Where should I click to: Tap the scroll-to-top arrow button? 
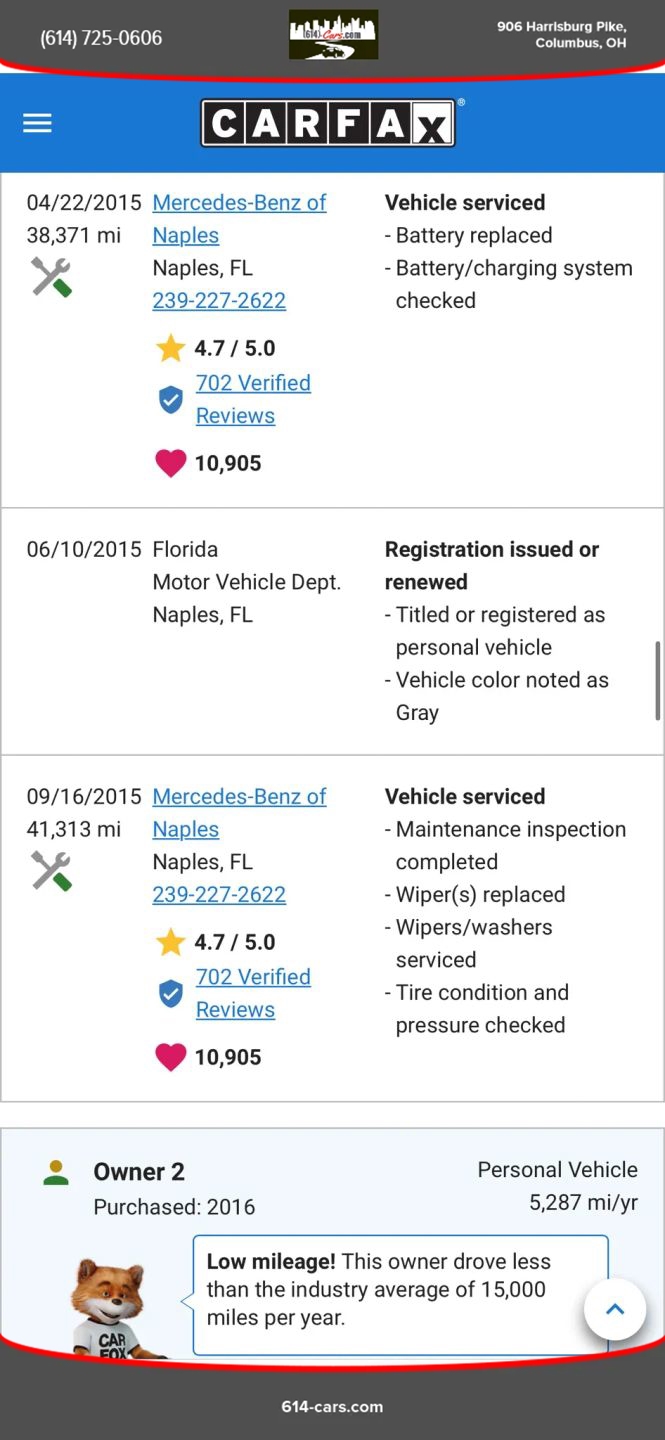click(x=615, y=1309)
